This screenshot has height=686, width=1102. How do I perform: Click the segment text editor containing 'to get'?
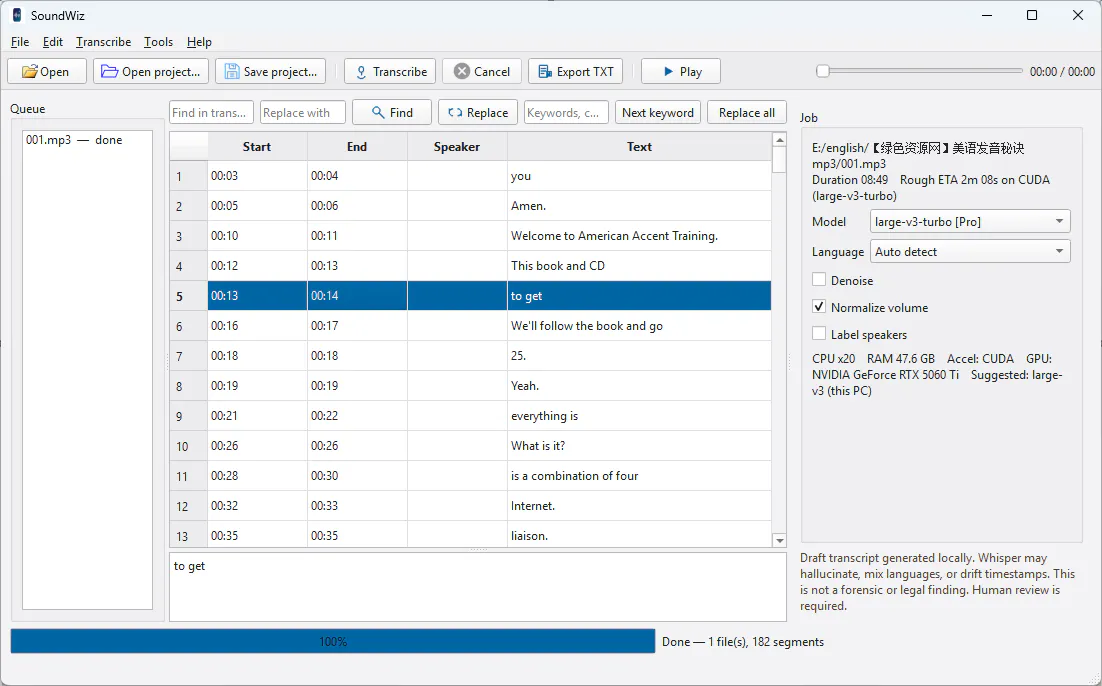[x=478, y=587]
